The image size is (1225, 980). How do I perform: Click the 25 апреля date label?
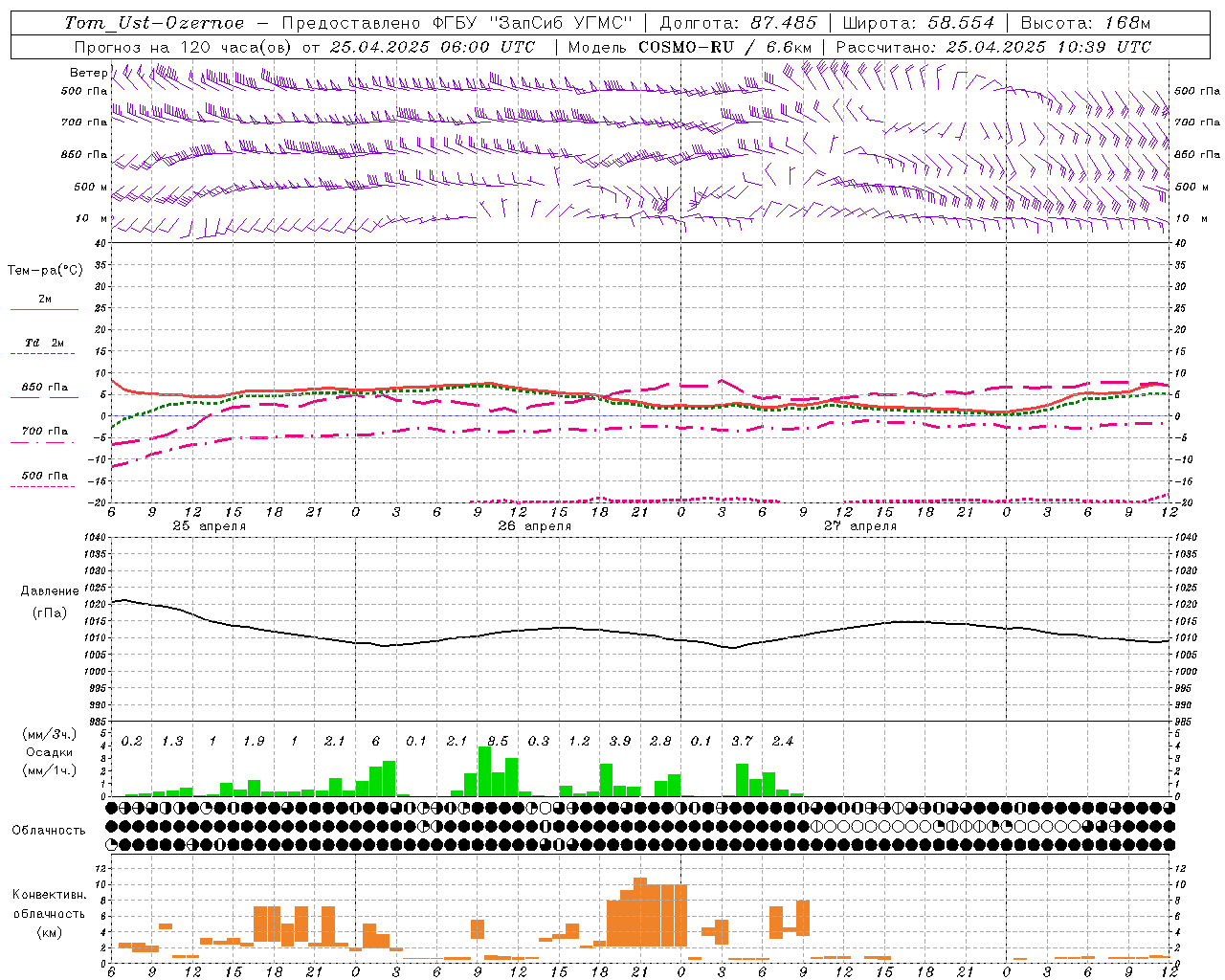pyautogui.click(x=209, y=525)
